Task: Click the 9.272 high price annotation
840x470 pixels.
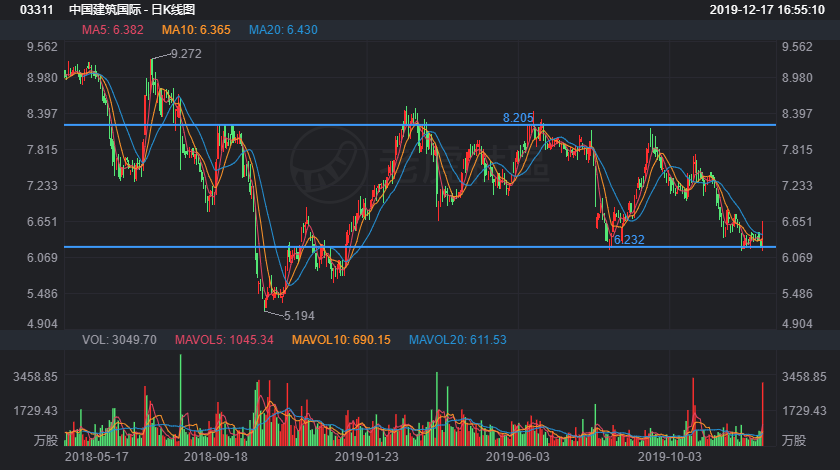Action: click(x=186, y=54)
